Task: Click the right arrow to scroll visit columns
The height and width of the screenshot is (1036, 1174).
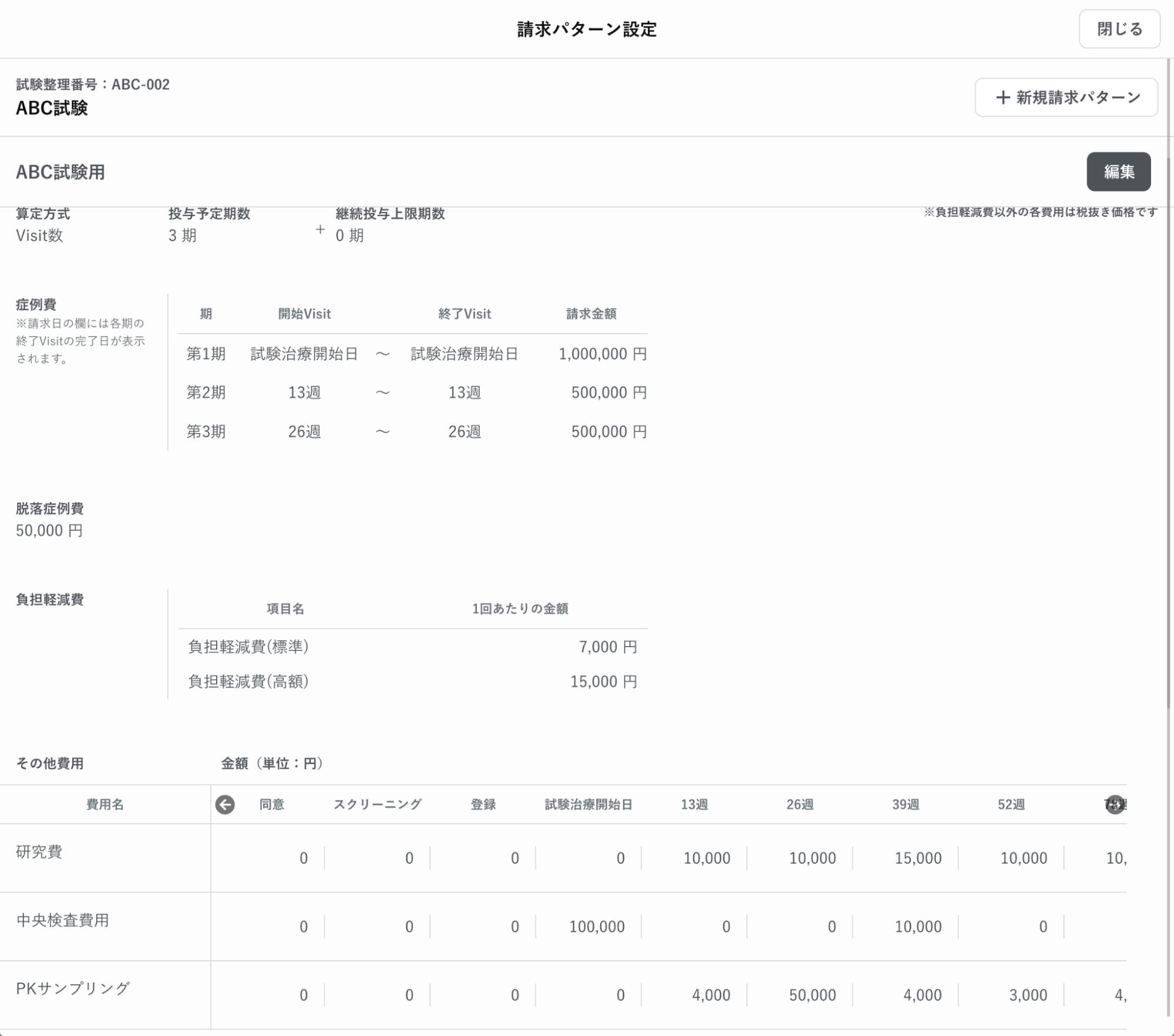Action: click(1114, 804)
